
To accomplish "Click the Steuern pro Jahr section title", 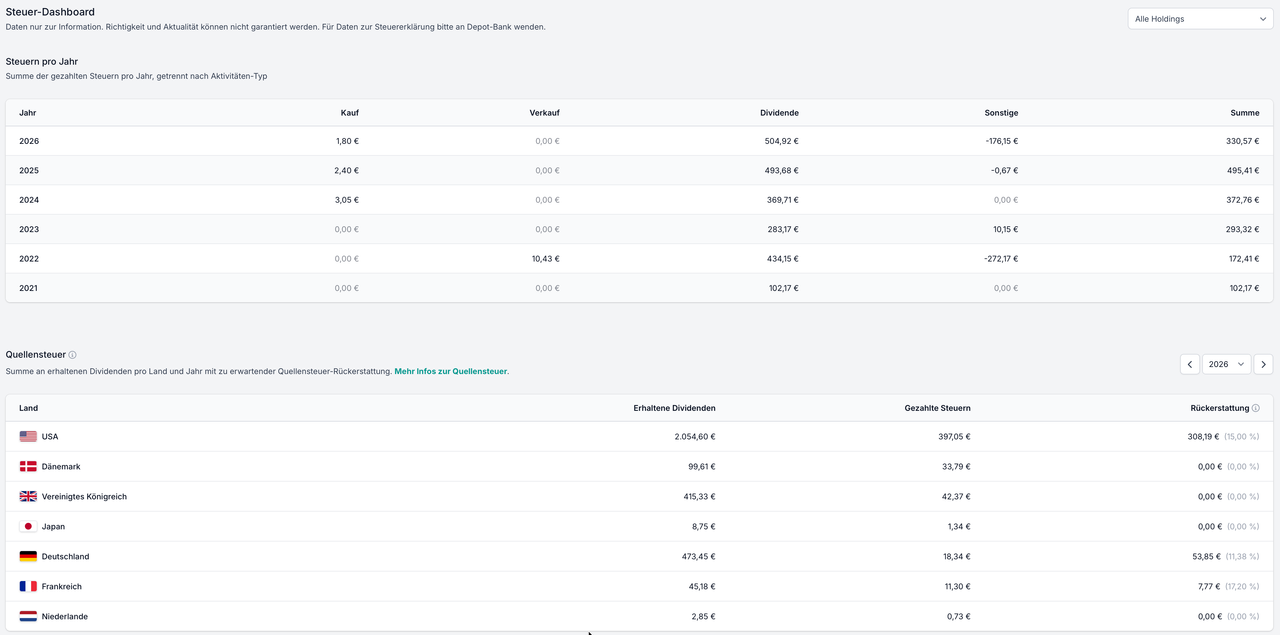I will tap(42, 62).
